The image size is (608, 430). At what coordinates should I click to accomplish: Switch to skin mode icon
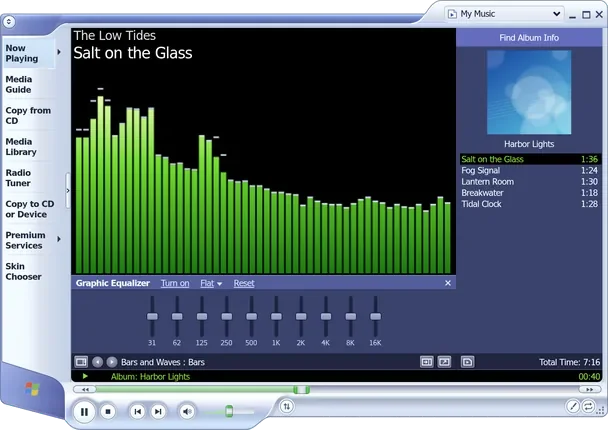point(573,406)
